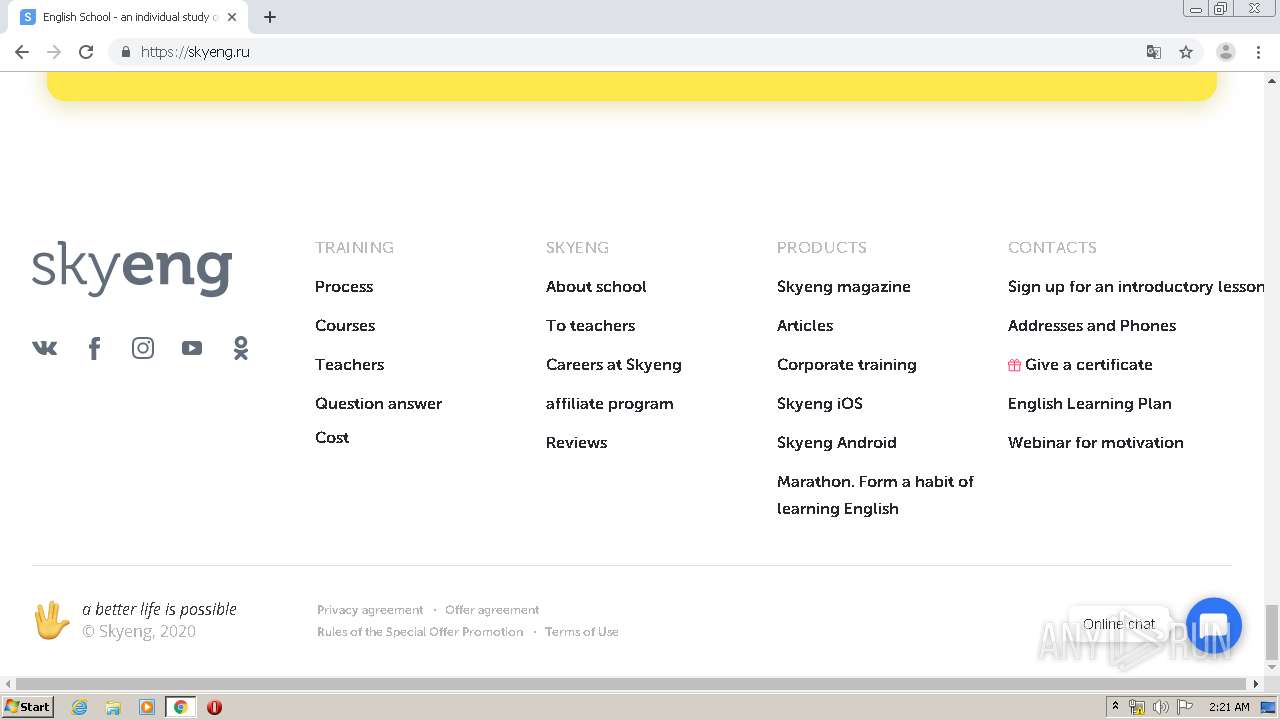This screenshot has height=720, width=1280.
Task: Open the VK social icon
Action: [45, 348]
